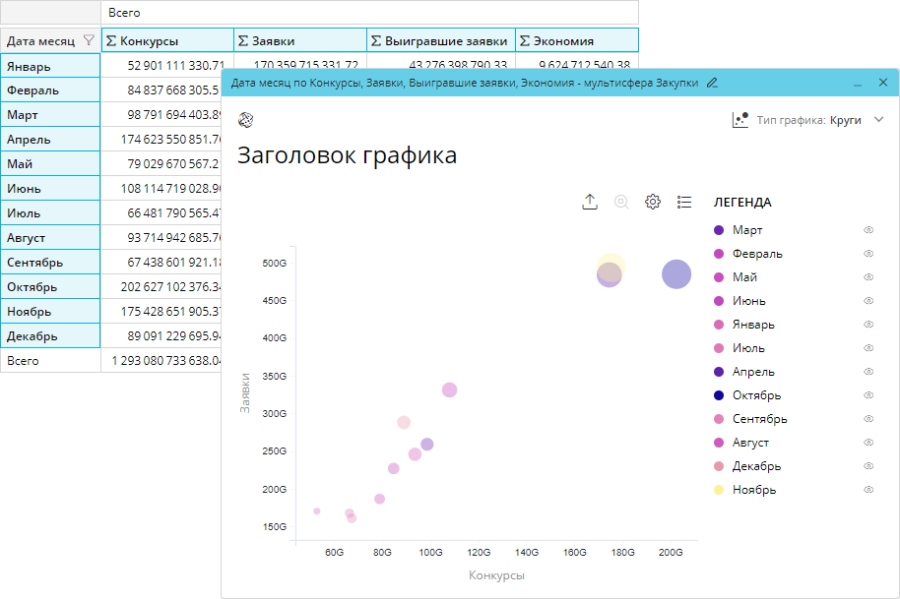Screen dimensions: 900x599
Task: Click the scatter chart type icon
Action: point(740,120)
